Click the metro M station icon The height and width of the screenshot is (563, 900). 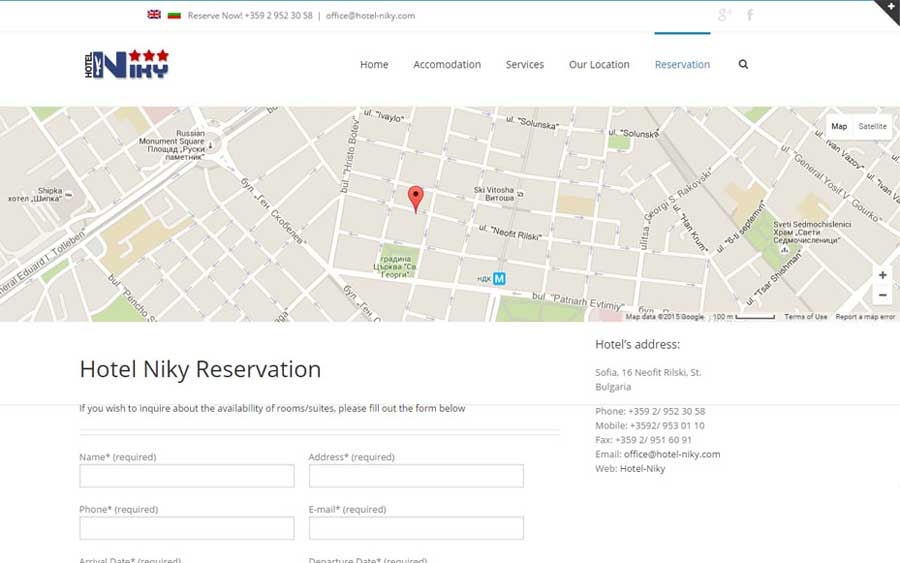[x=499, y=279]
